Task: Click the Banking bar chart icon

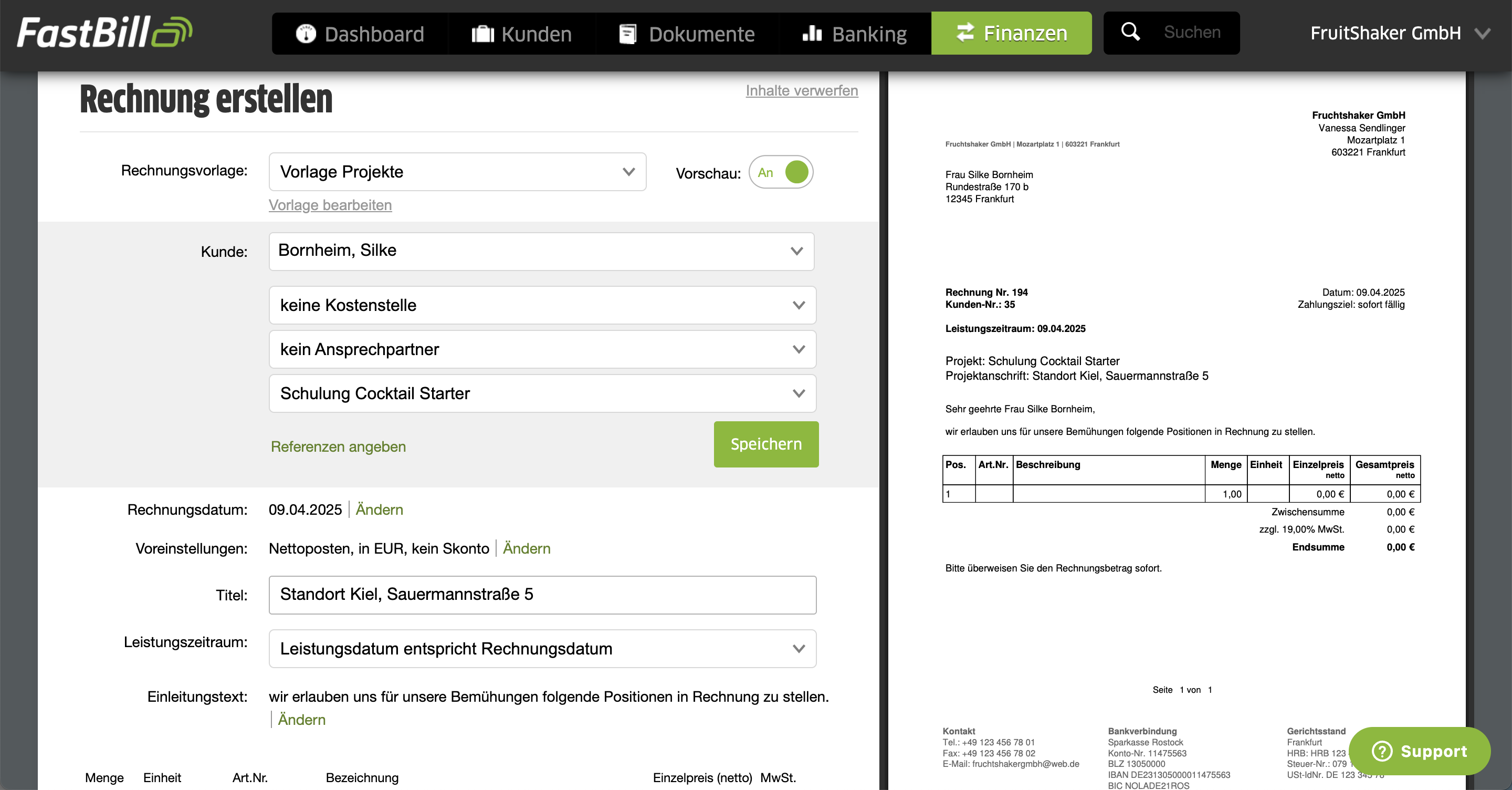Action: (812, 34)
